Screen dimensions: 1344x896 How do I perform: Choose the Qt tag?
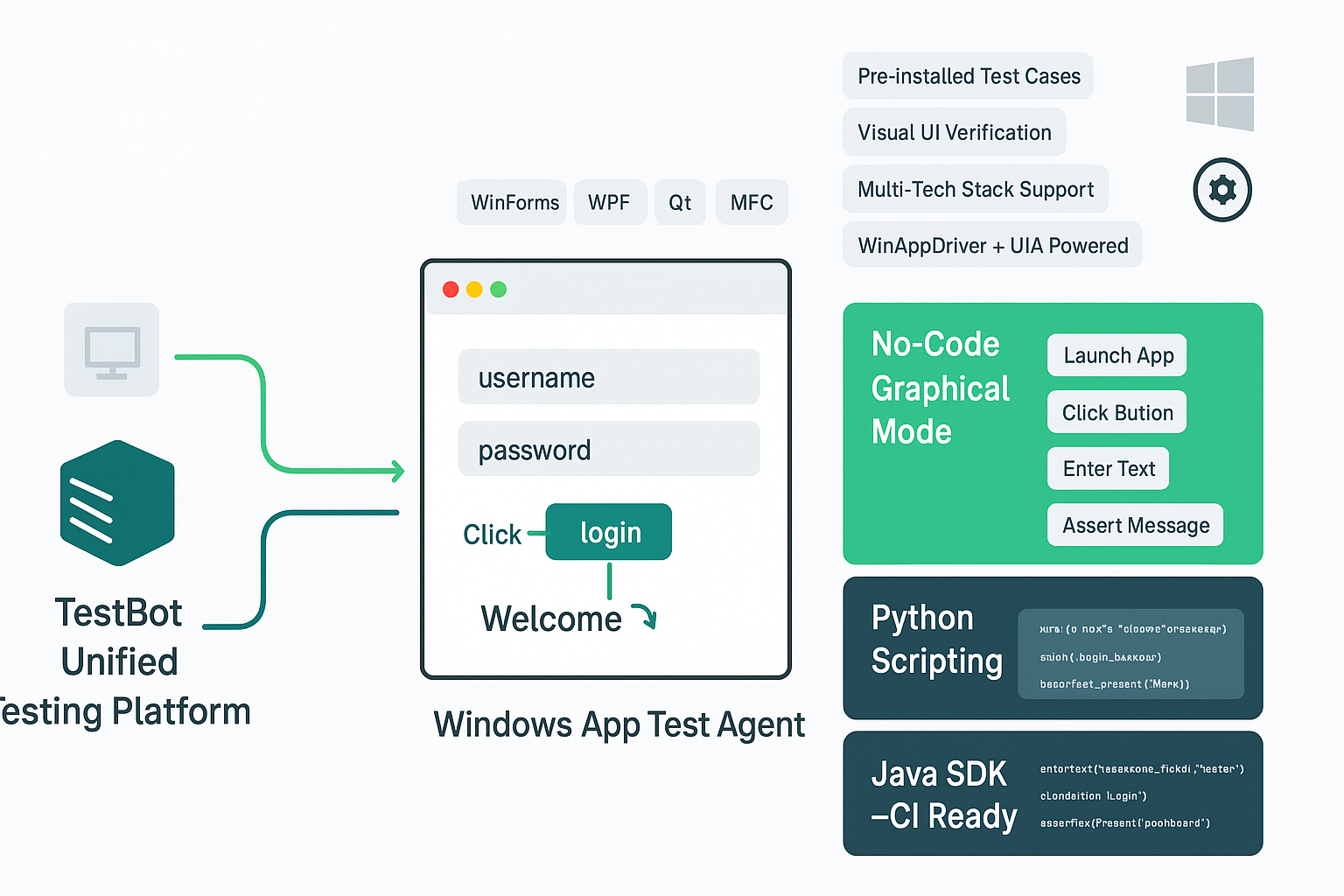click(680, 203)
